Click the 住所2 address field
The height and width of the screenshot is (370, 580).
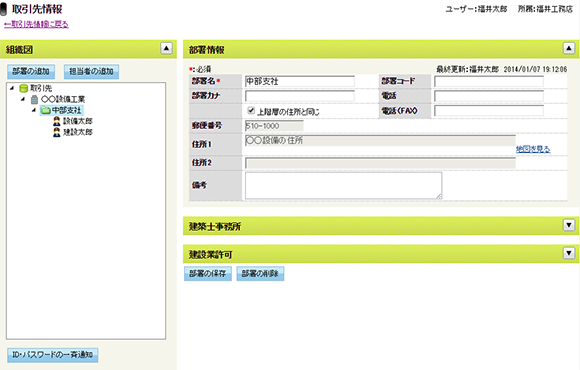(380, 163)
